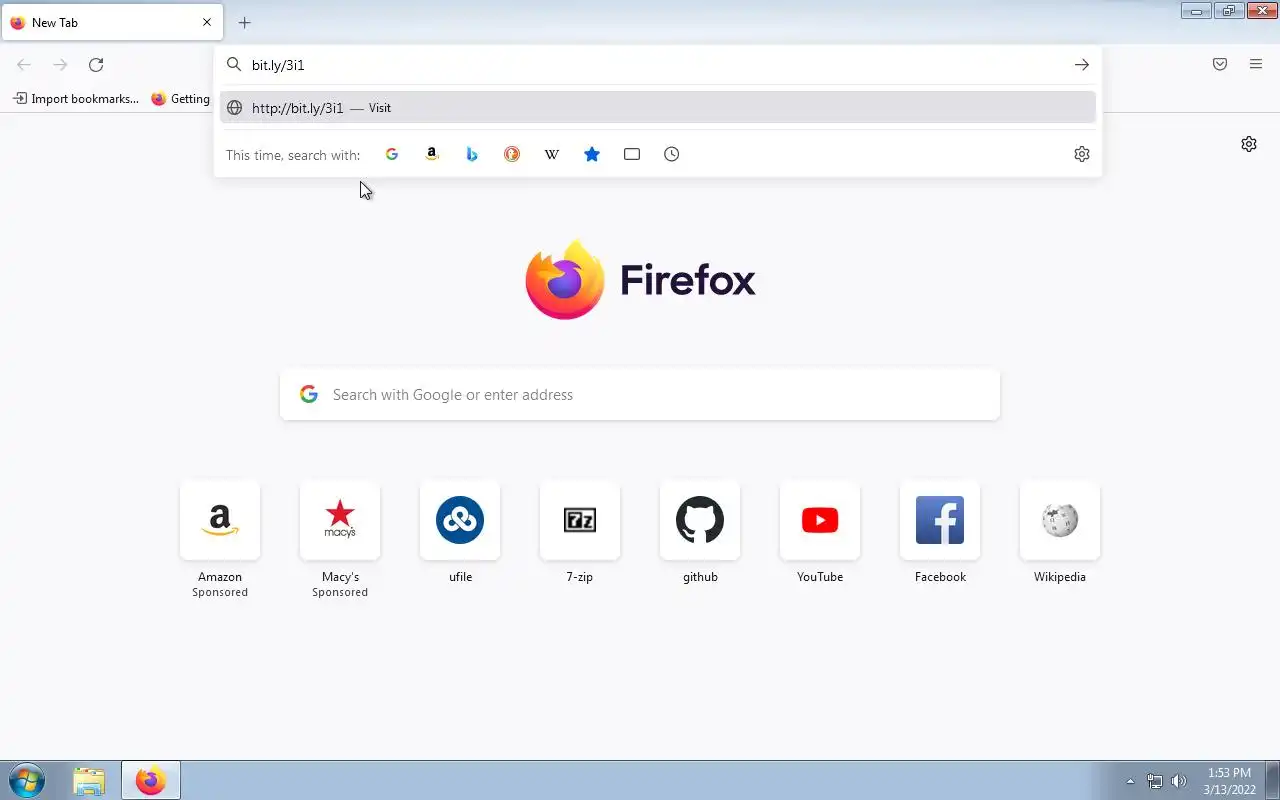This screenshot has width=1280, height=800.
Task: Search with Amazon one-off icon
Action: point(432,154)
